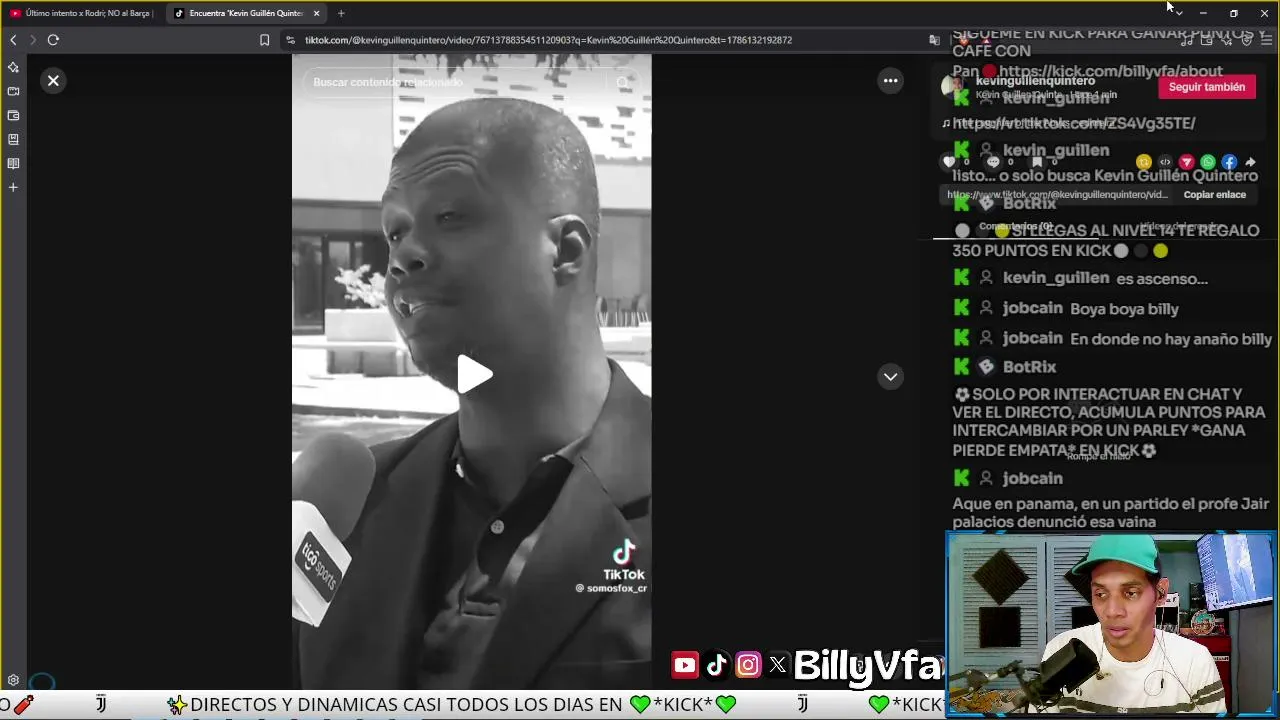Send to friends with the red icon
The height and width of the screenshot is (720, 1280).
1186,162
